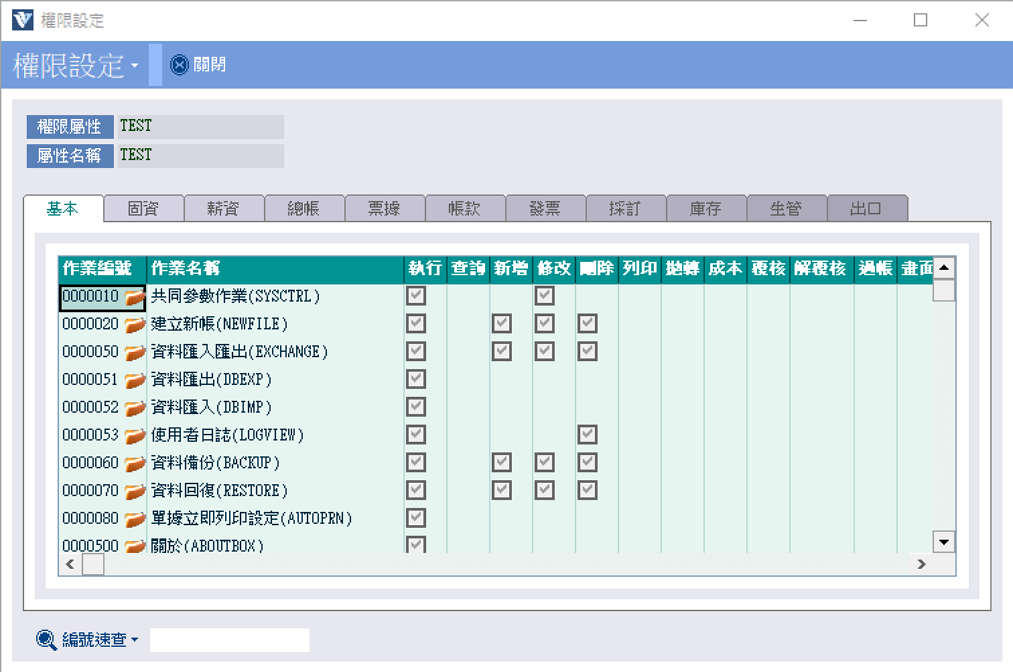Switch to the 薪資 tab
This screenshot has width=1013, height=672.
tap(224, 208)
